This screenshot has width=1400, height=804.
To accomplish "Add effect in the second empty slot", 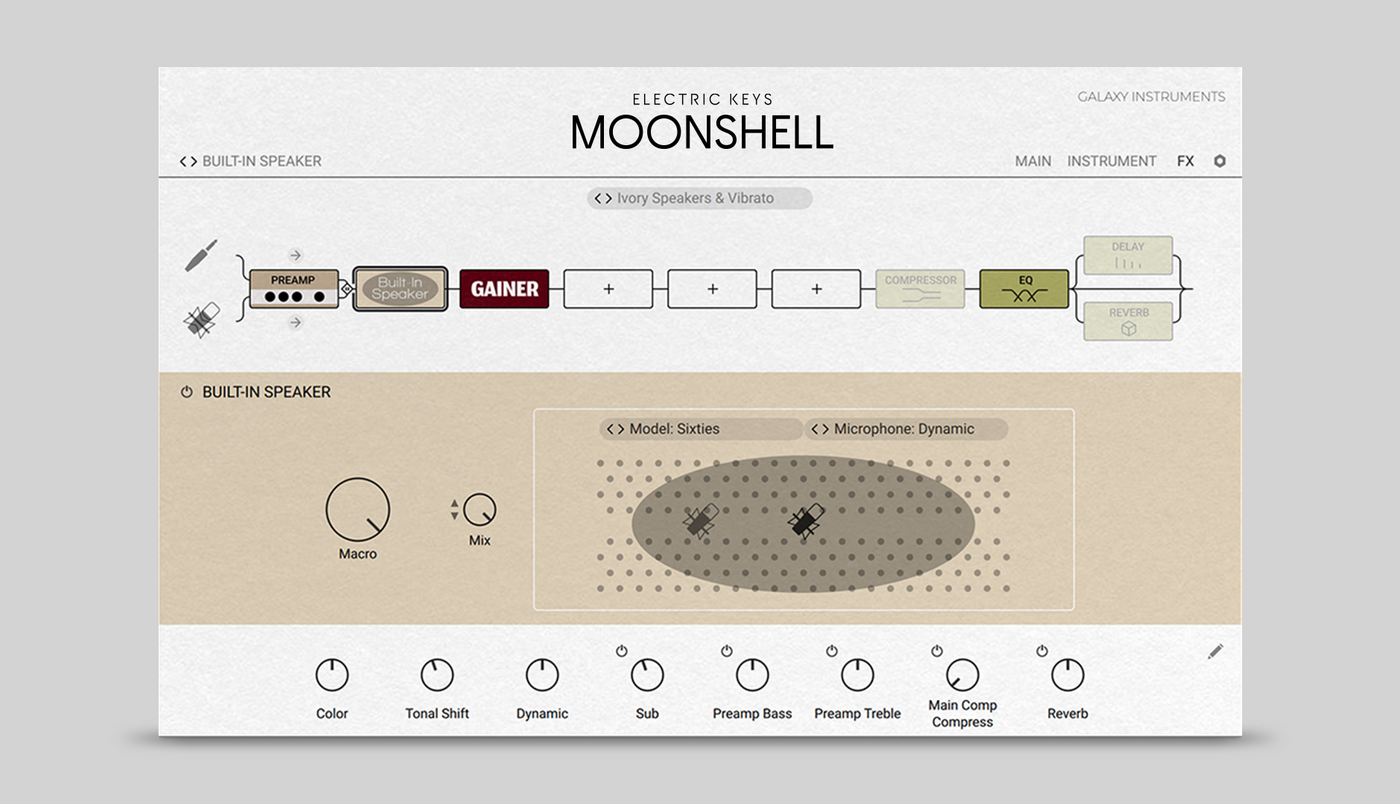I will pyautogui.click(x=712, y=289).
